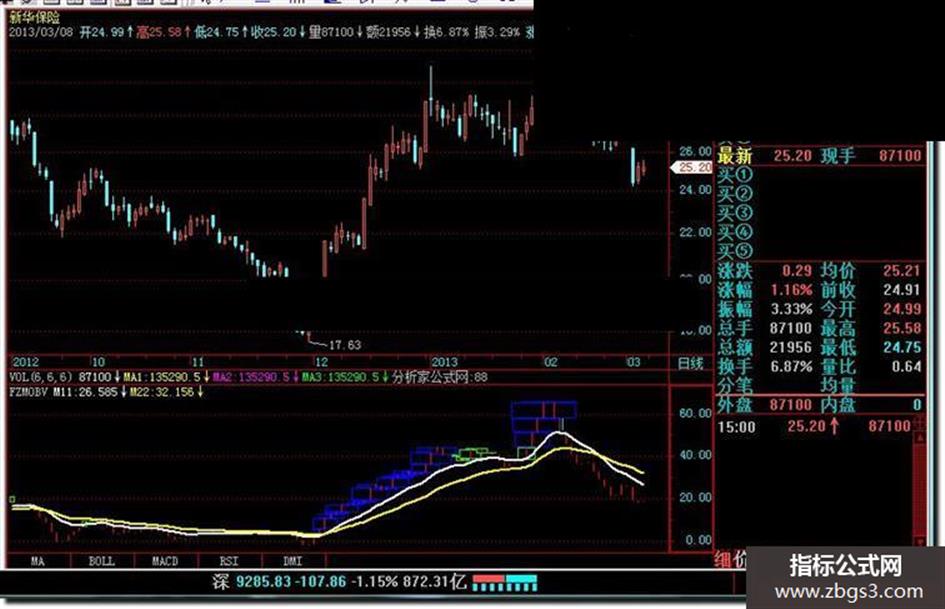The image size is (945, 609).
Task: Click the 均价 value 25.21
Action: click(x=902, y=271)
